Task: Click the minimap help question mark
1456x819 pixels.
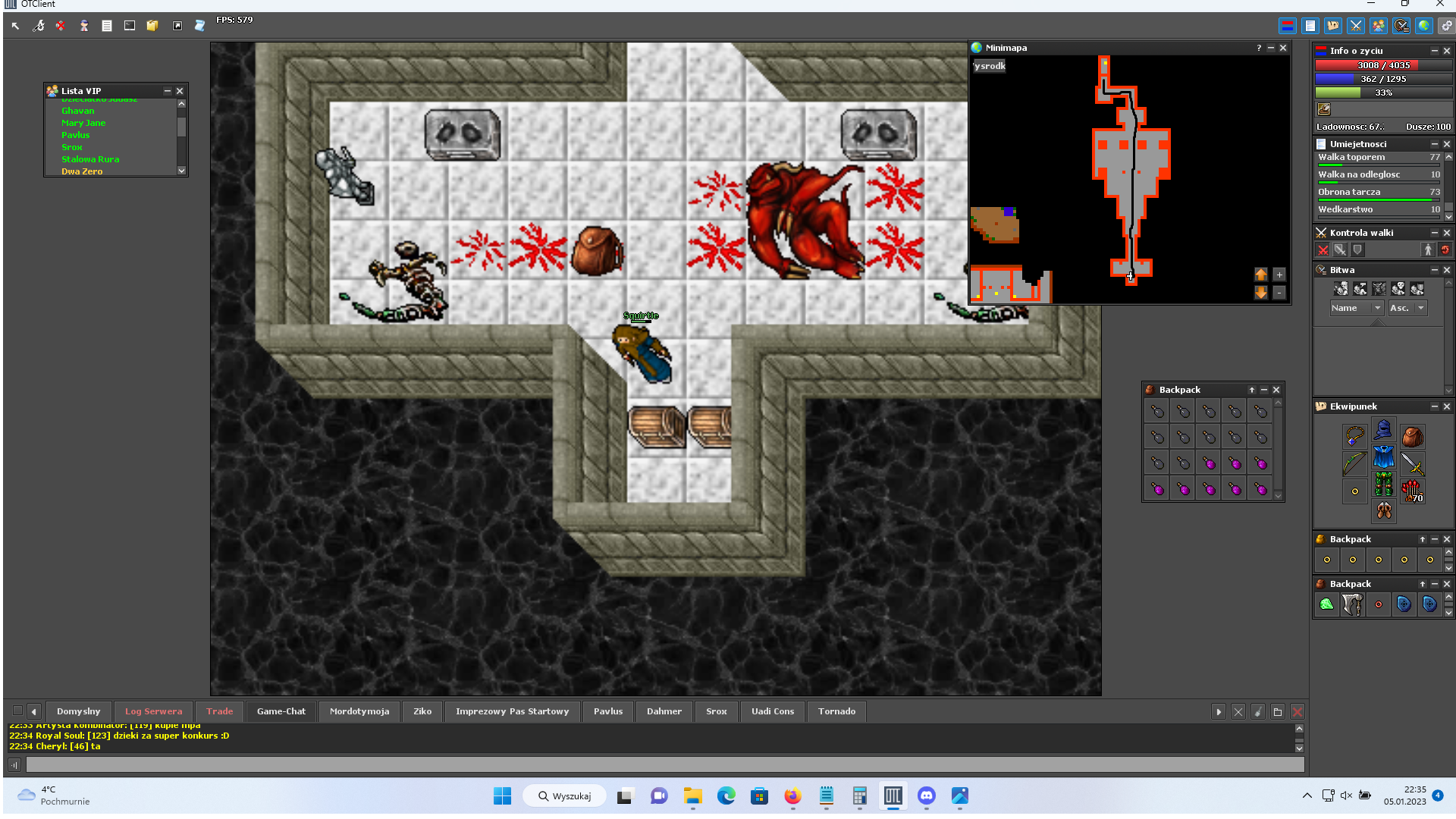Action: coord(1259,48)
